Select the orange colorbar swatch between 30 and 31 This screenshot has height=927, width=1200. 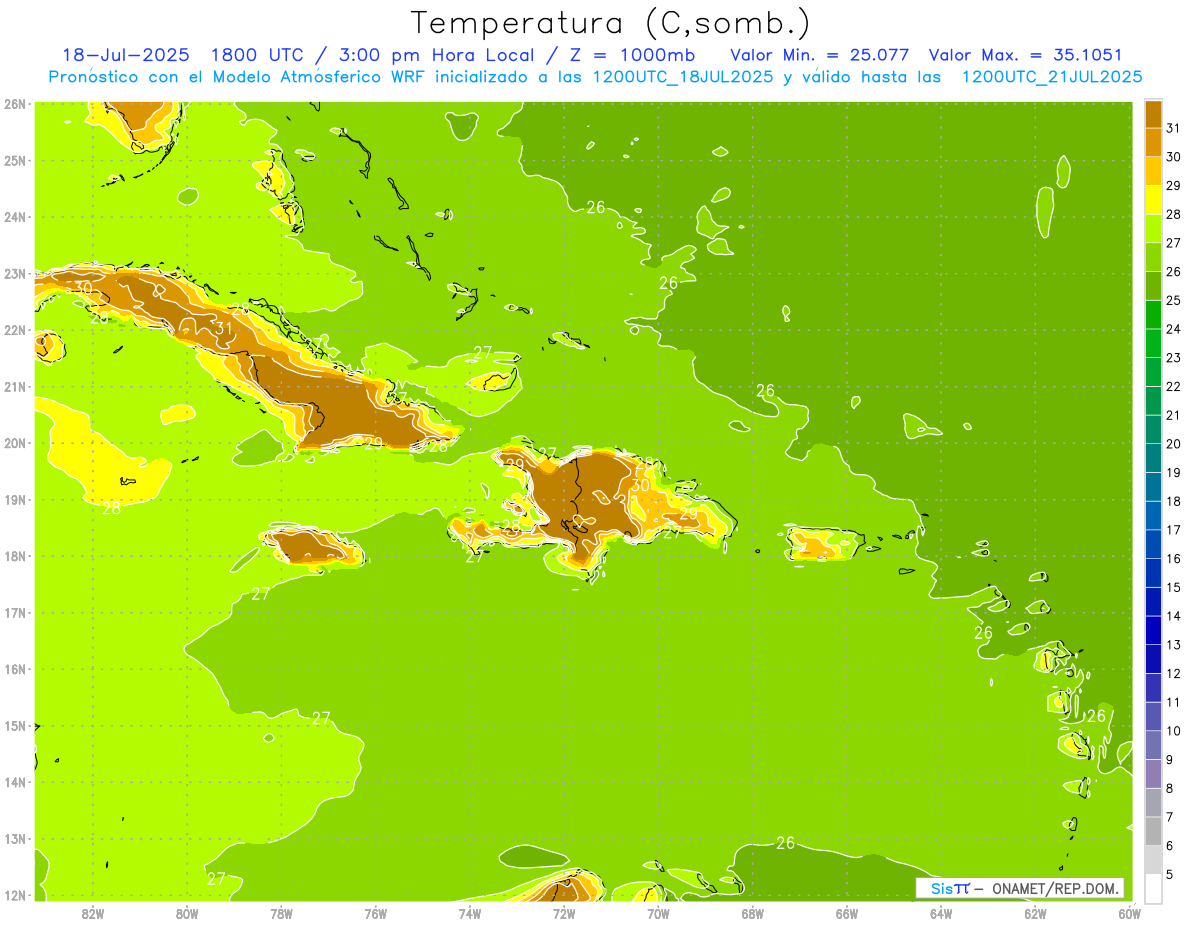click(1153, 142)
